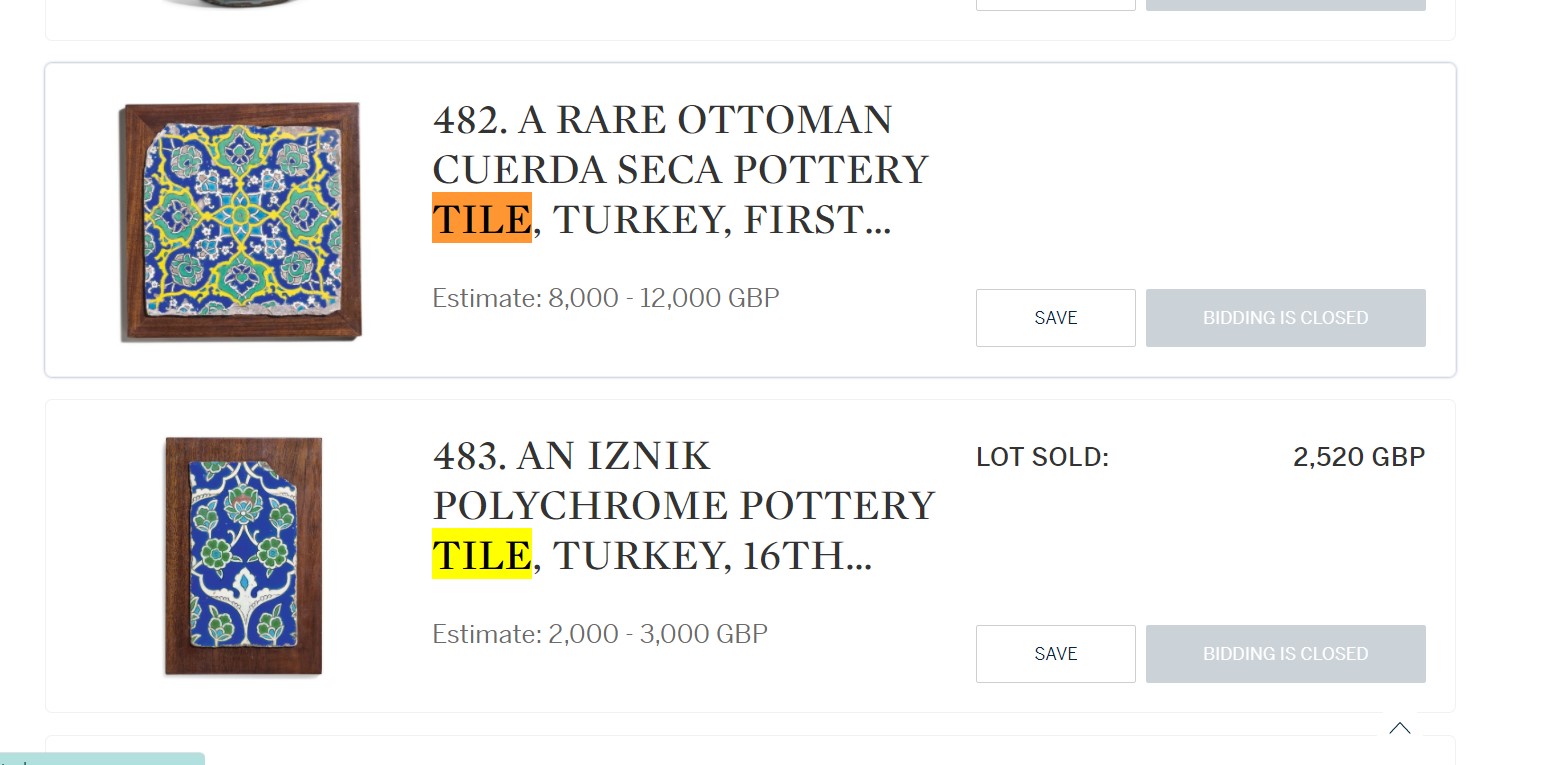Save lot 482 Ottoman cuerda seca tile
The height and width of the screenshot is (765, 1548).
pos(1056,318)
